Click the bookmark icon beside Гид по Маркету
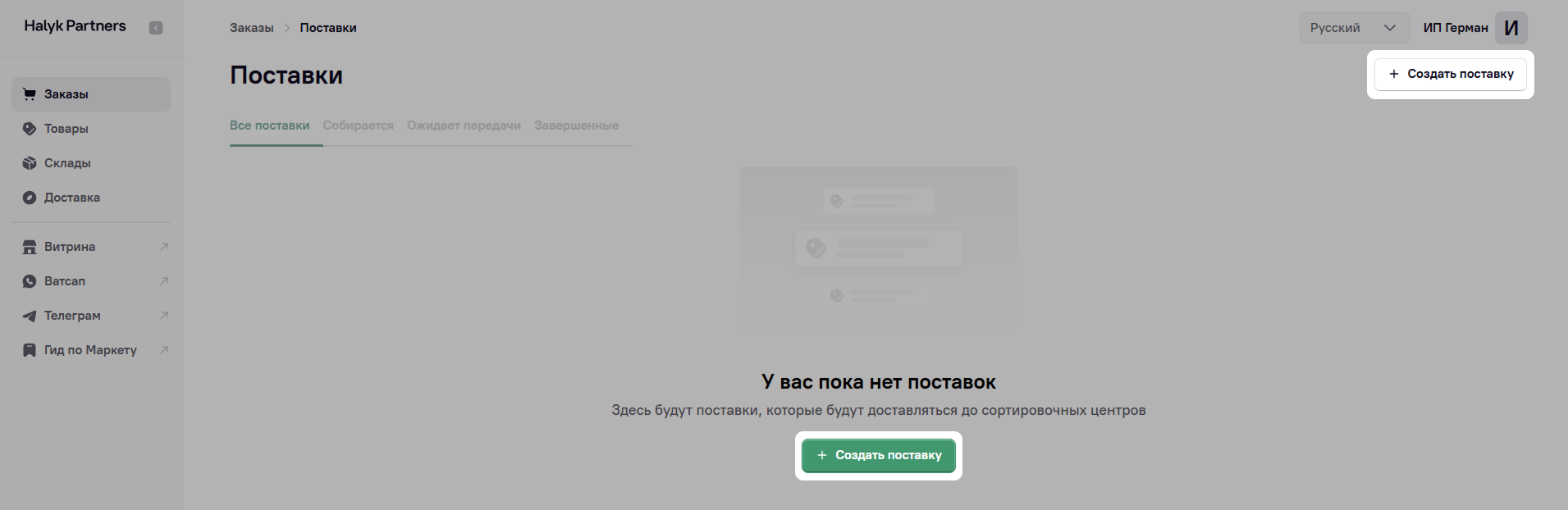 click(30, 350)
